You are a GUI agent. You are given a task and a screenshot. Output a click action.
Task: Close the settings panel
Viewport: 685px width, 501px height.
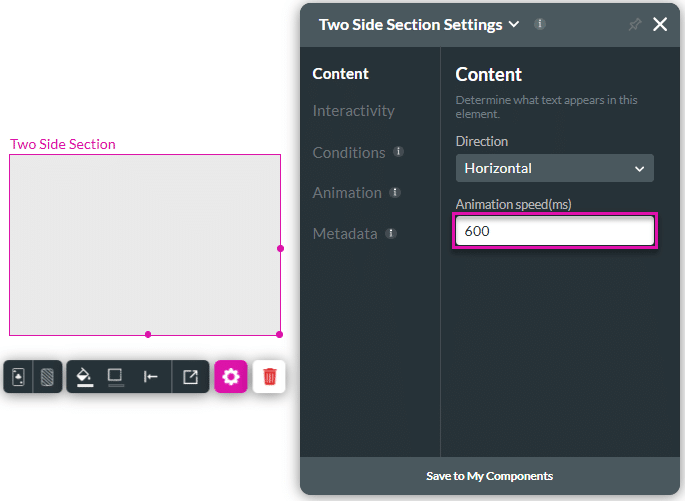tap(660, 25)
